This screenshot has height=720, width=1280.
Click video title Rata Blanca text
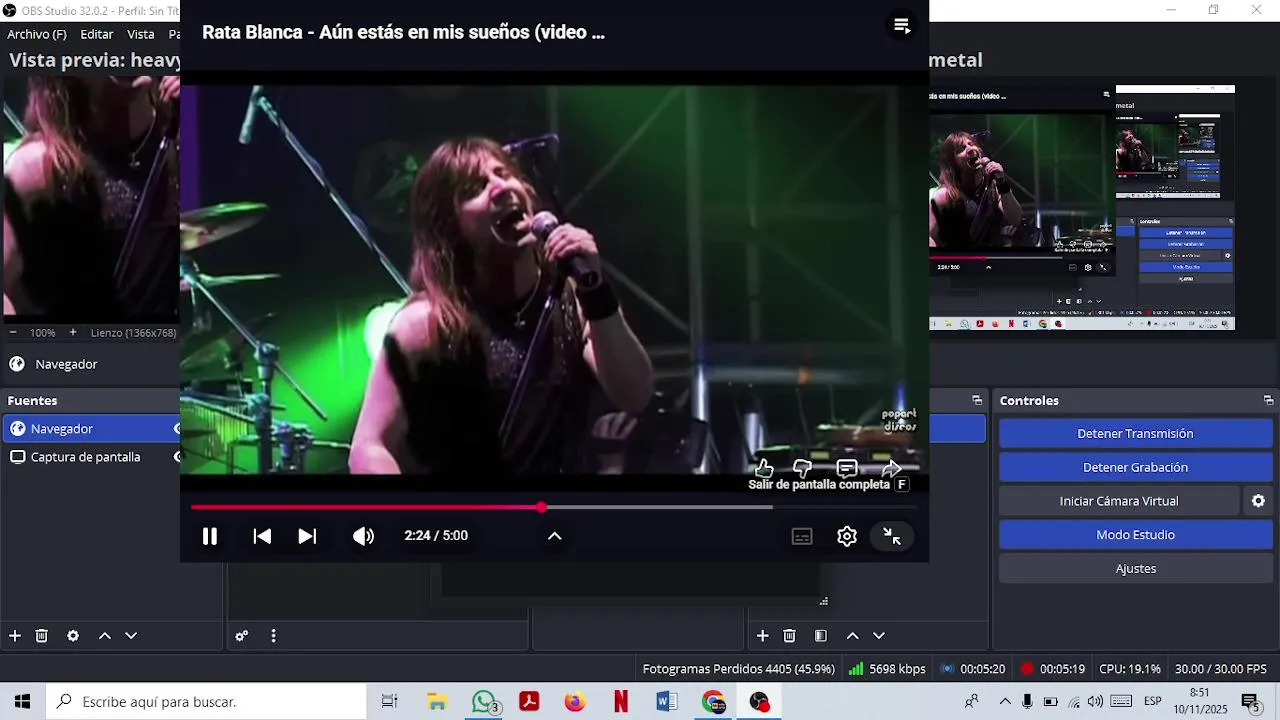coord(403,32)
